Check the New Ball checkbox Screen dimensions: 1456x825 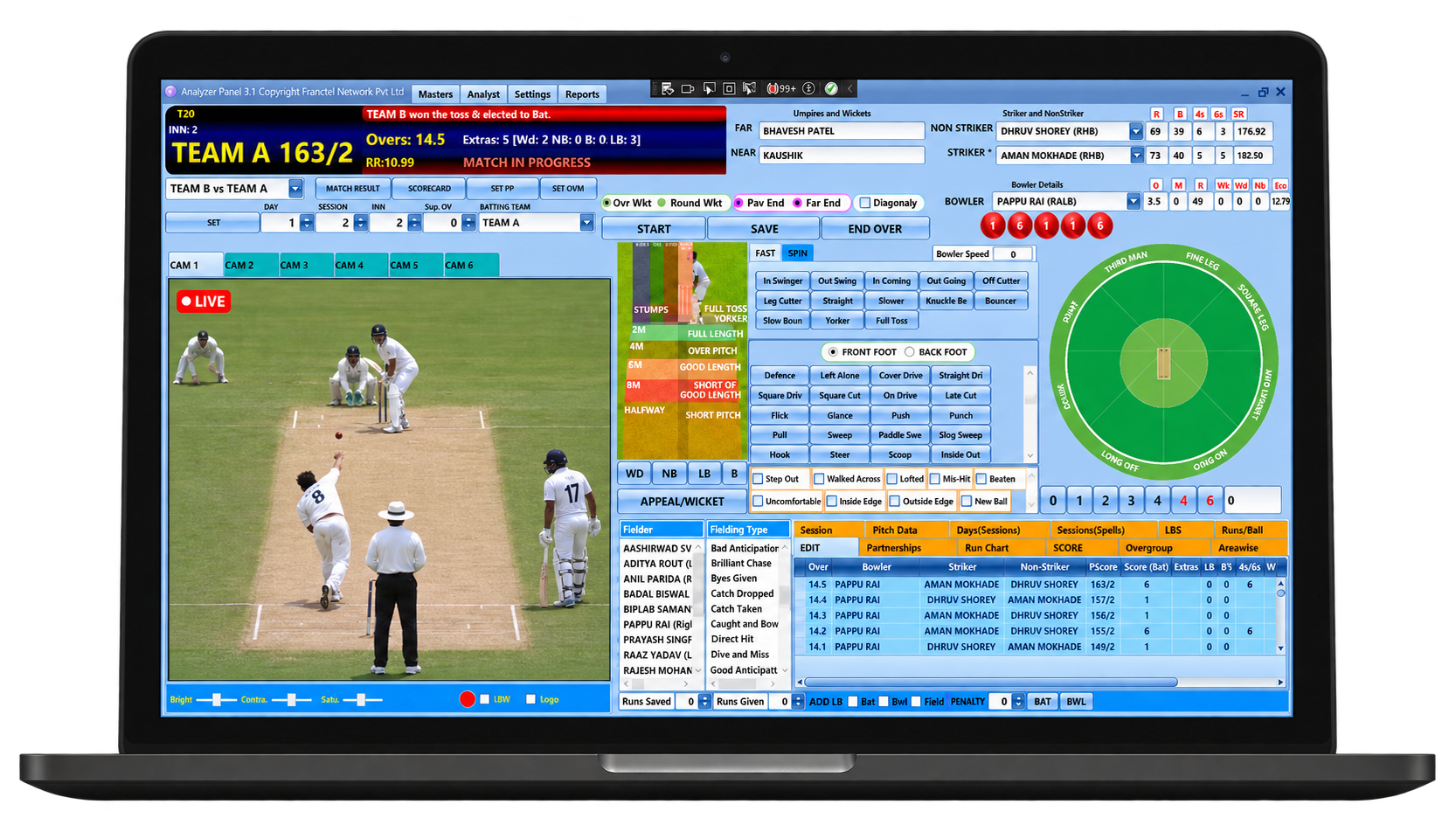pos(967,502)
